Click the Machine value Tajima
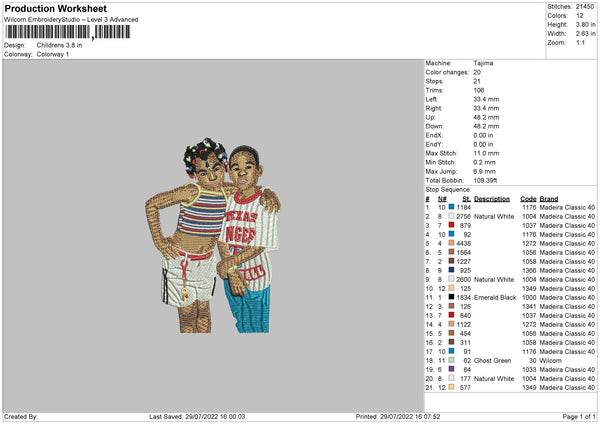Viewport: 600px width, 424px height. click(483, 63)
